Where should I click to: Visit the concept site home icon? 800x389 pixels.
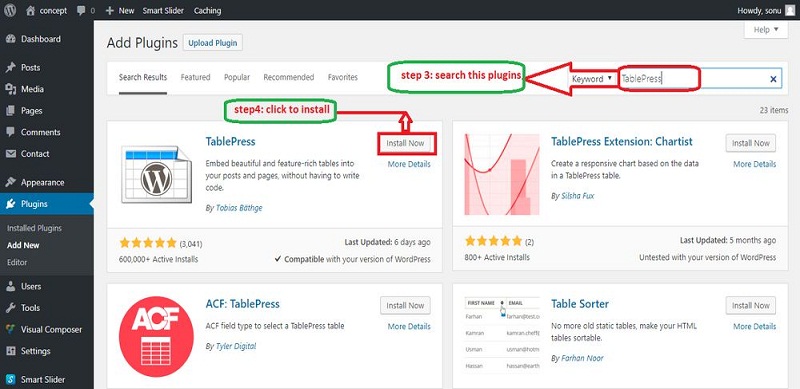(31, 10)
